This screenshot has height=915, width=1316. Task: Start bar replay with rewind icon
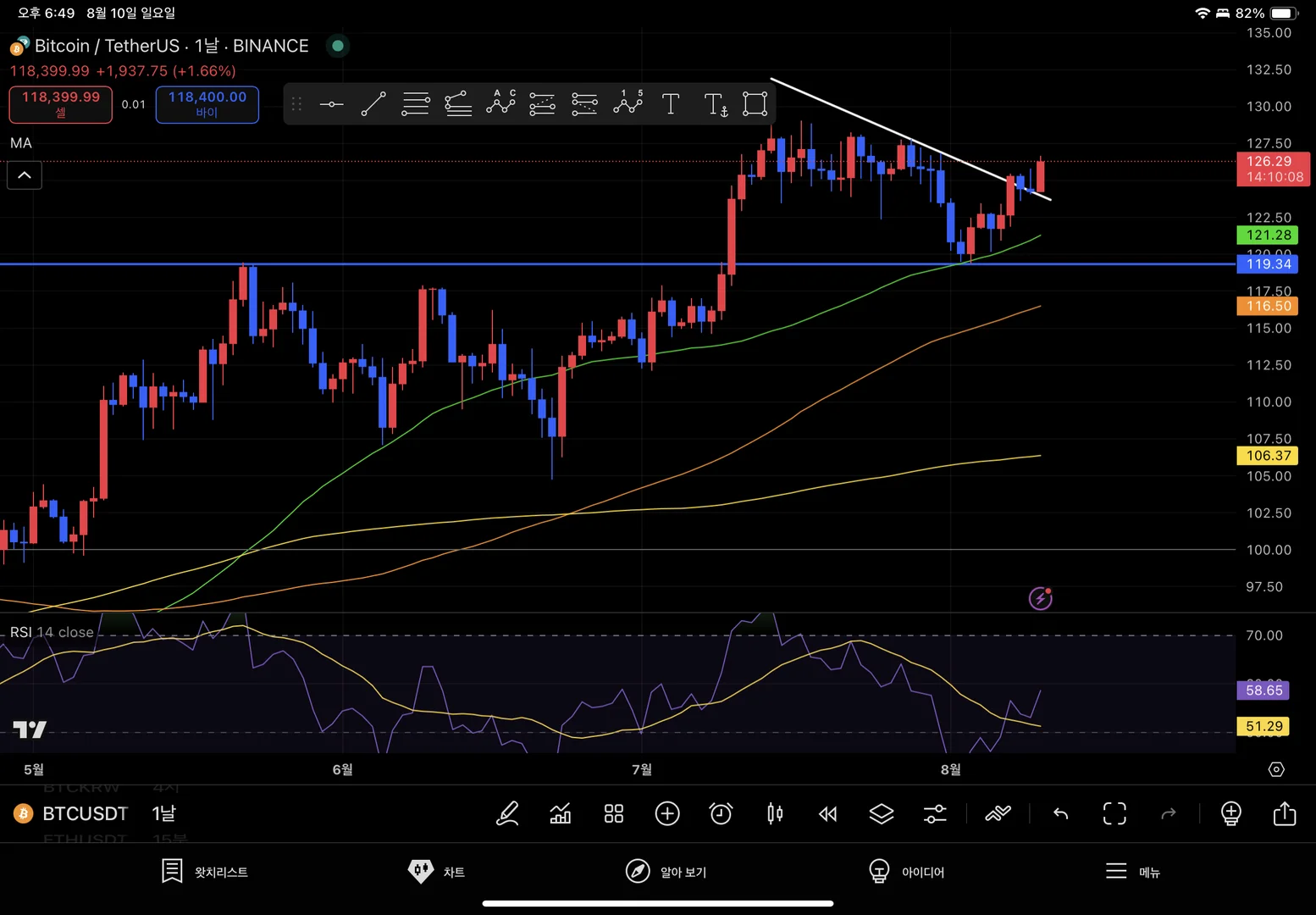(828, 814)
